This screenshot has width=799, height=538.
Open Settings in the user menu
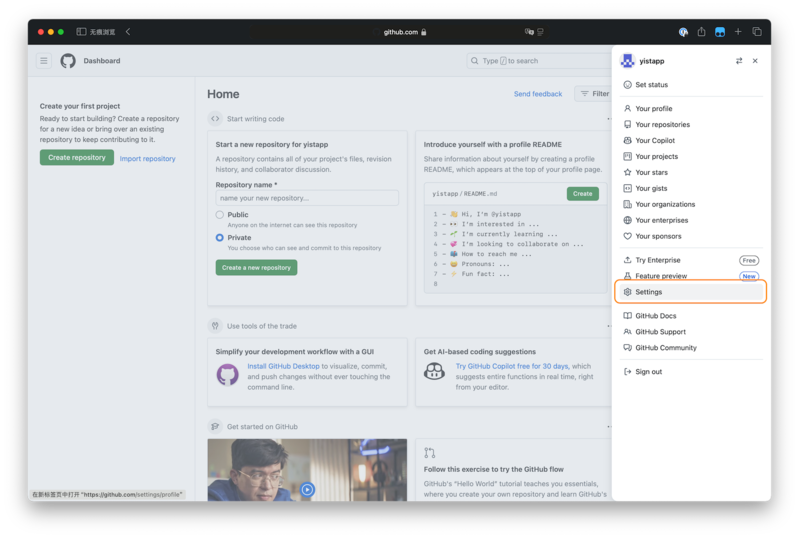pos(691,292)
